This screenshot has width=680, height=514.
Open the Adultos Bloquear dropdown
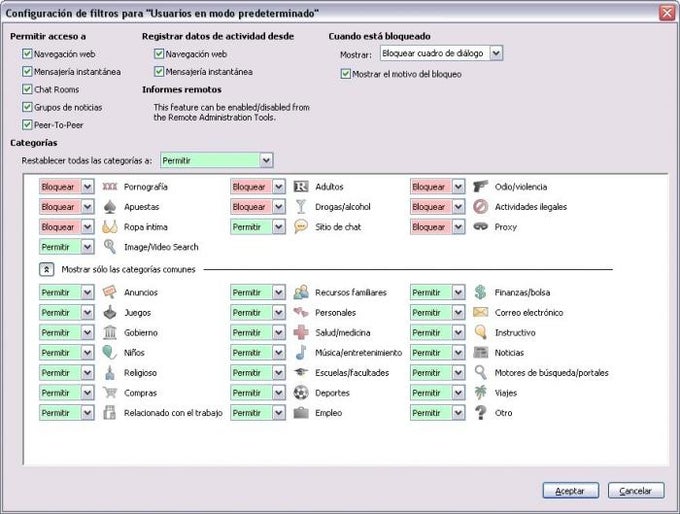(x=258, y=187)
